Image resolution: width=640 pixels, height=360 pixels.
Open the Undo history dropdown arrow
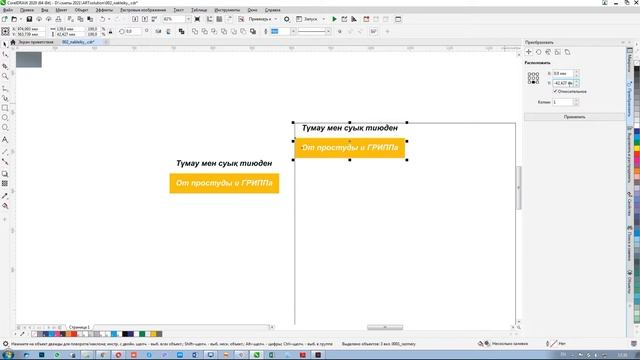click(x=109, y=19)
